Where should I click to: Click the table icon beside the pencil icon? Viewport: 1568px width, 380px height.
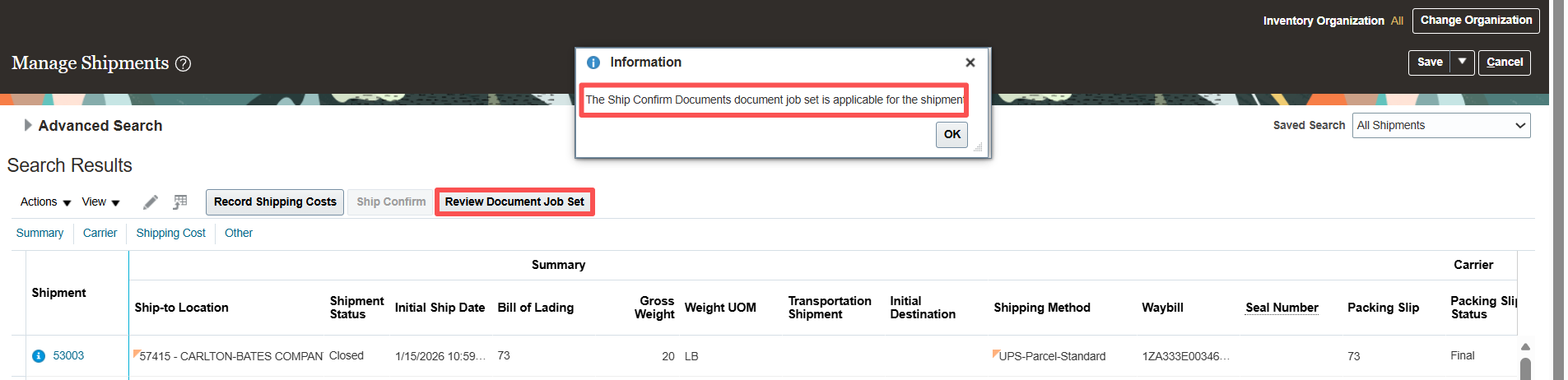(x=180, y=202)
